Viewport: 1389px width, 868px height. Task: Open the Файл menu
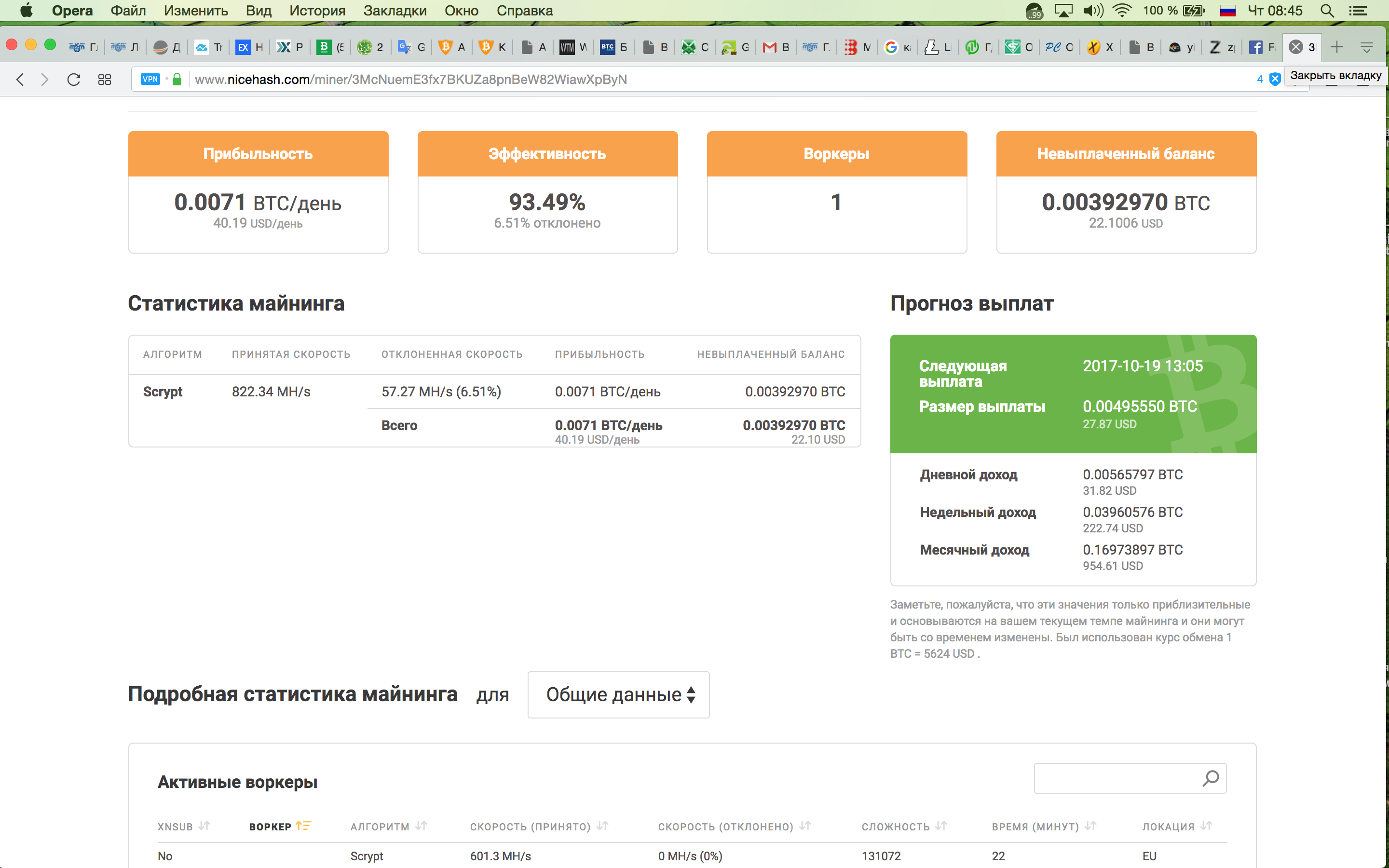128,11
